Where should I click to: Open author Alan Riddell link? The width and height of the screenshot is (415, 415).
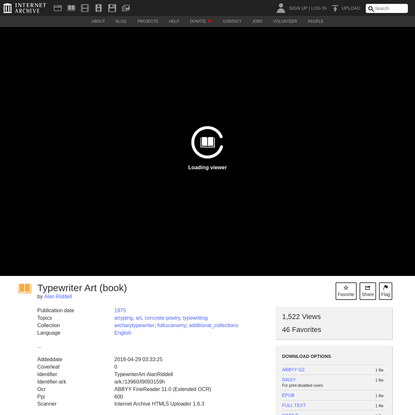(58, 296)
